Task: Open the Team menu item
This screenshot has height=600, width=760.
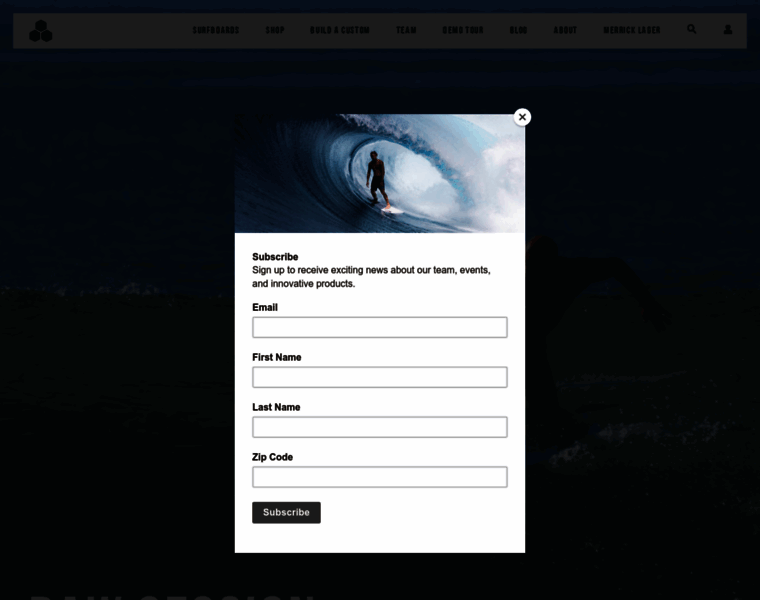Action: [406, 30]
